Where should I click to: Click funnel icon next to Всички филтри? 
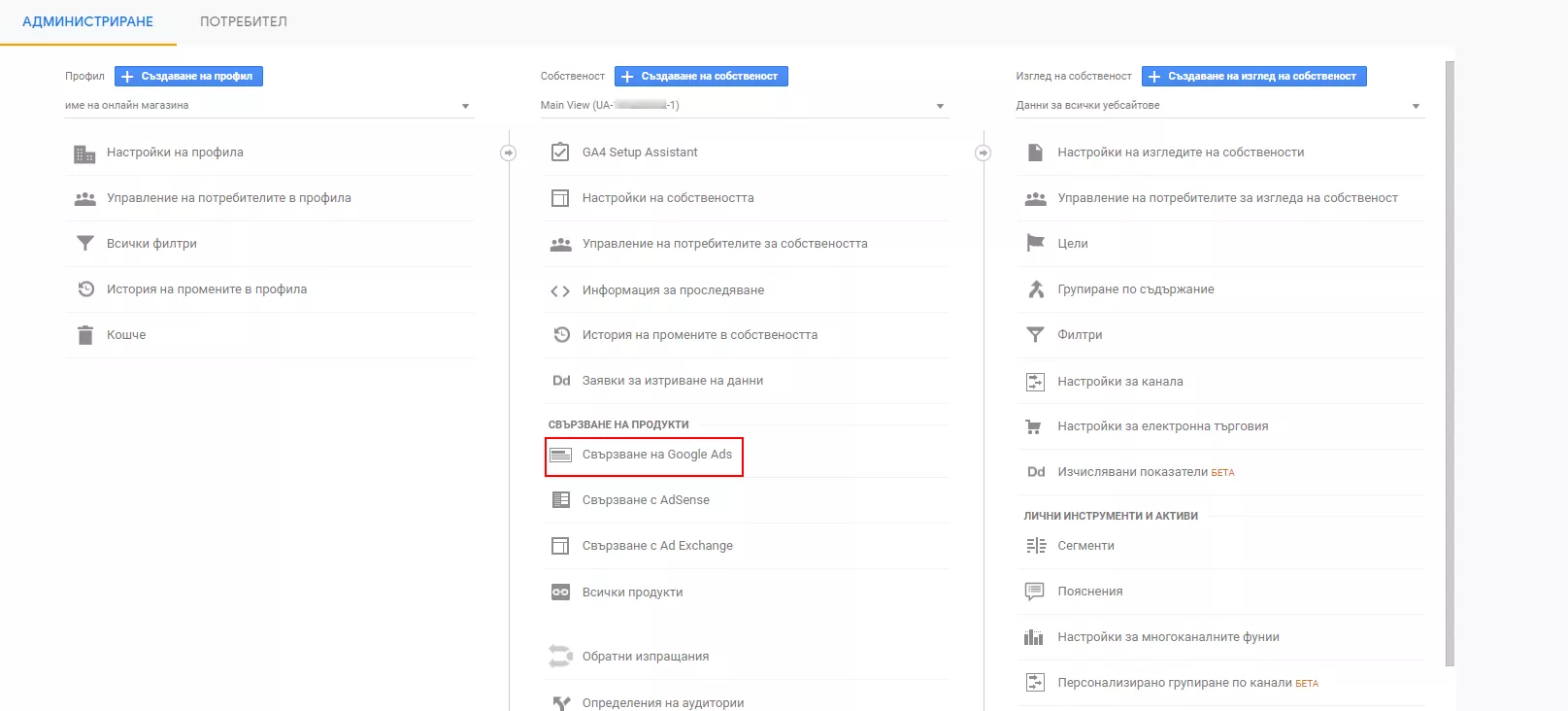tap(85, 244)
